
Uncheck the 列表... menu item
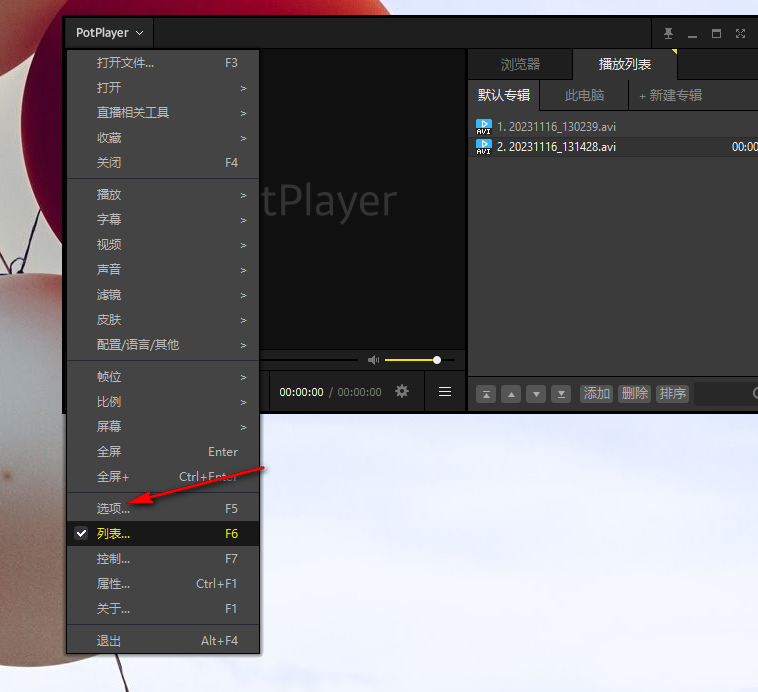163,534
